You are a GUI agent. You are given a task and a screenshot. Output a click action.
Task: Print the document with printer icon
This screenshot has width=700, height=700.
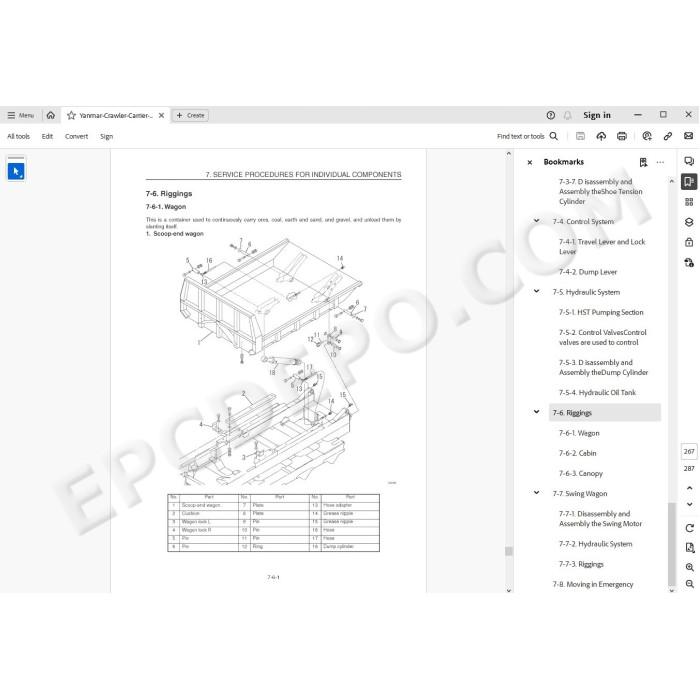[x=622, y=136]
